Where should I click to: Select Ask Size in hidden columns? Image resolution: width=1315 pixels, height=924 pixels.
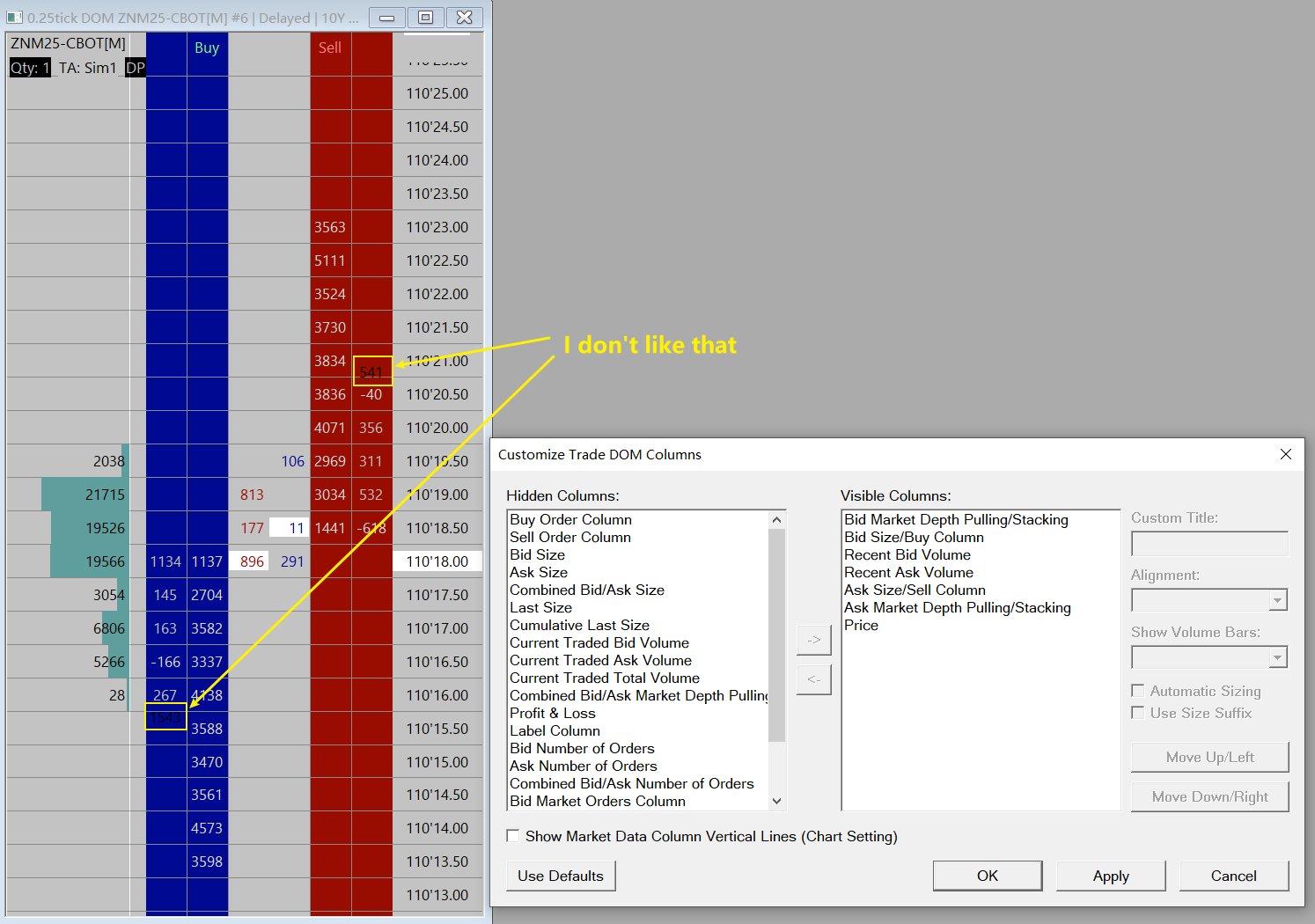point(539,572)
